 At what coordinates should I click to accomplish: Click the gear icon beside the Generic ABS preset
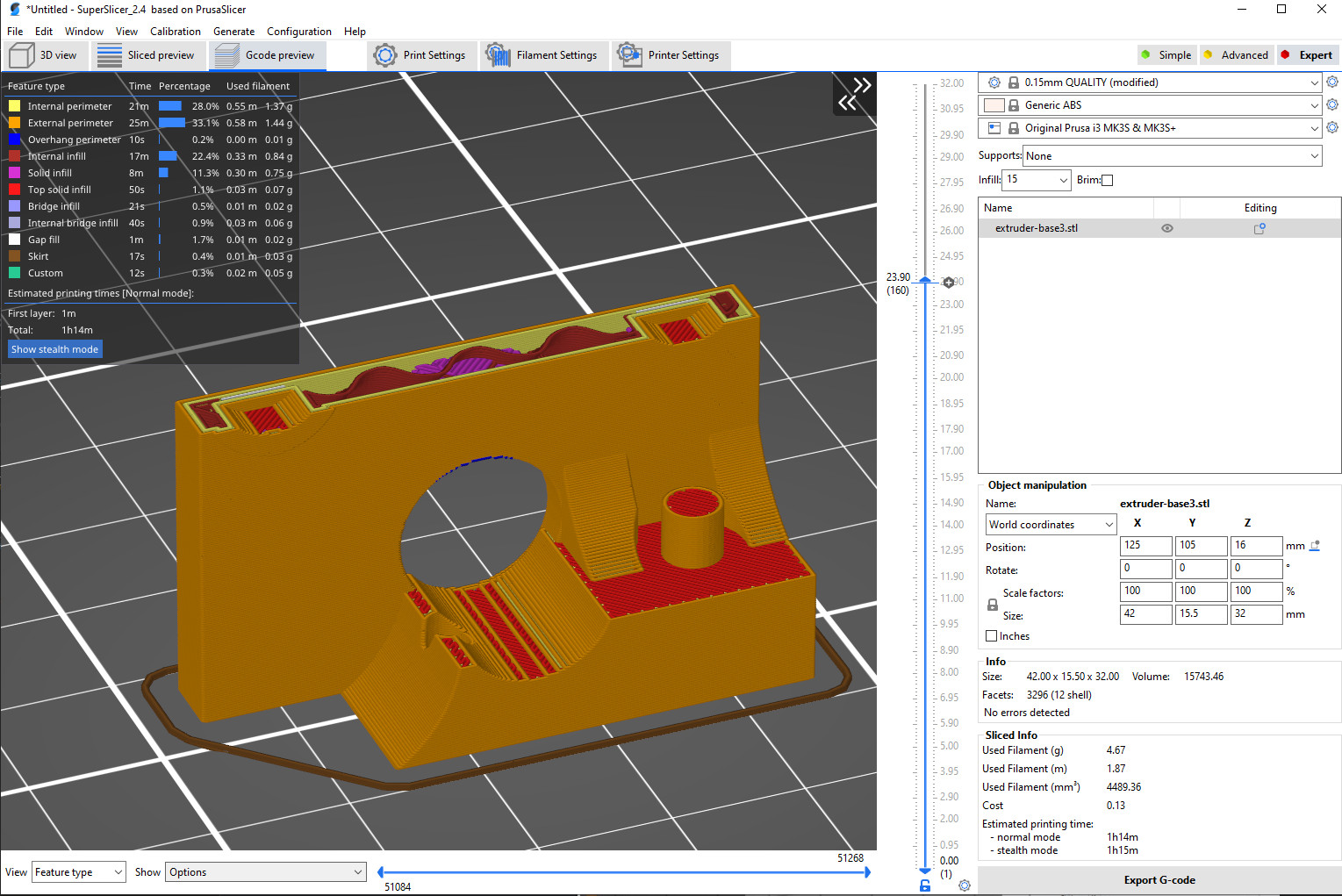click(1332, 105)
